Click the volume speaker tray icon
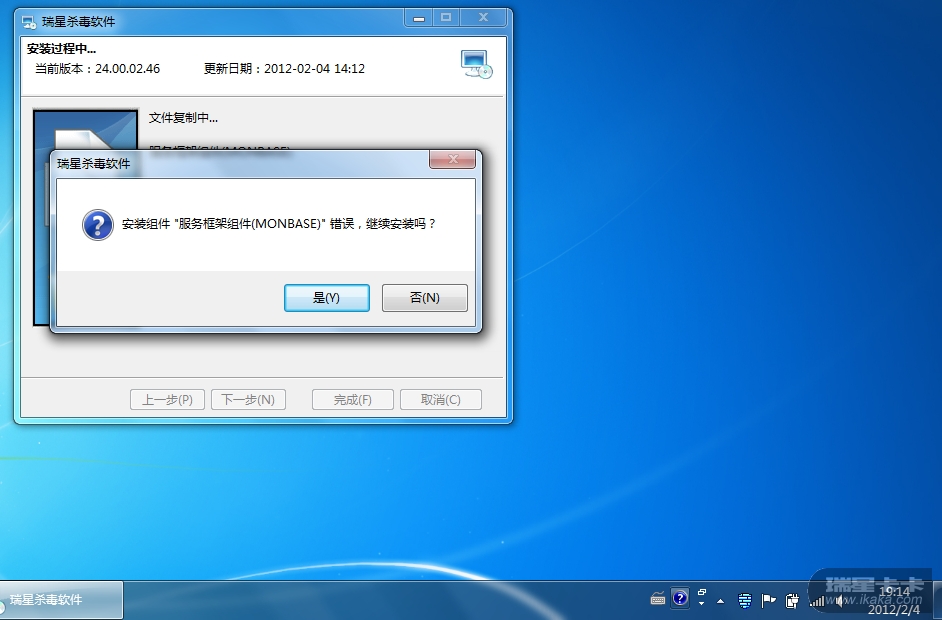Viewport: 942px width, 620px height. pos(840,600)
